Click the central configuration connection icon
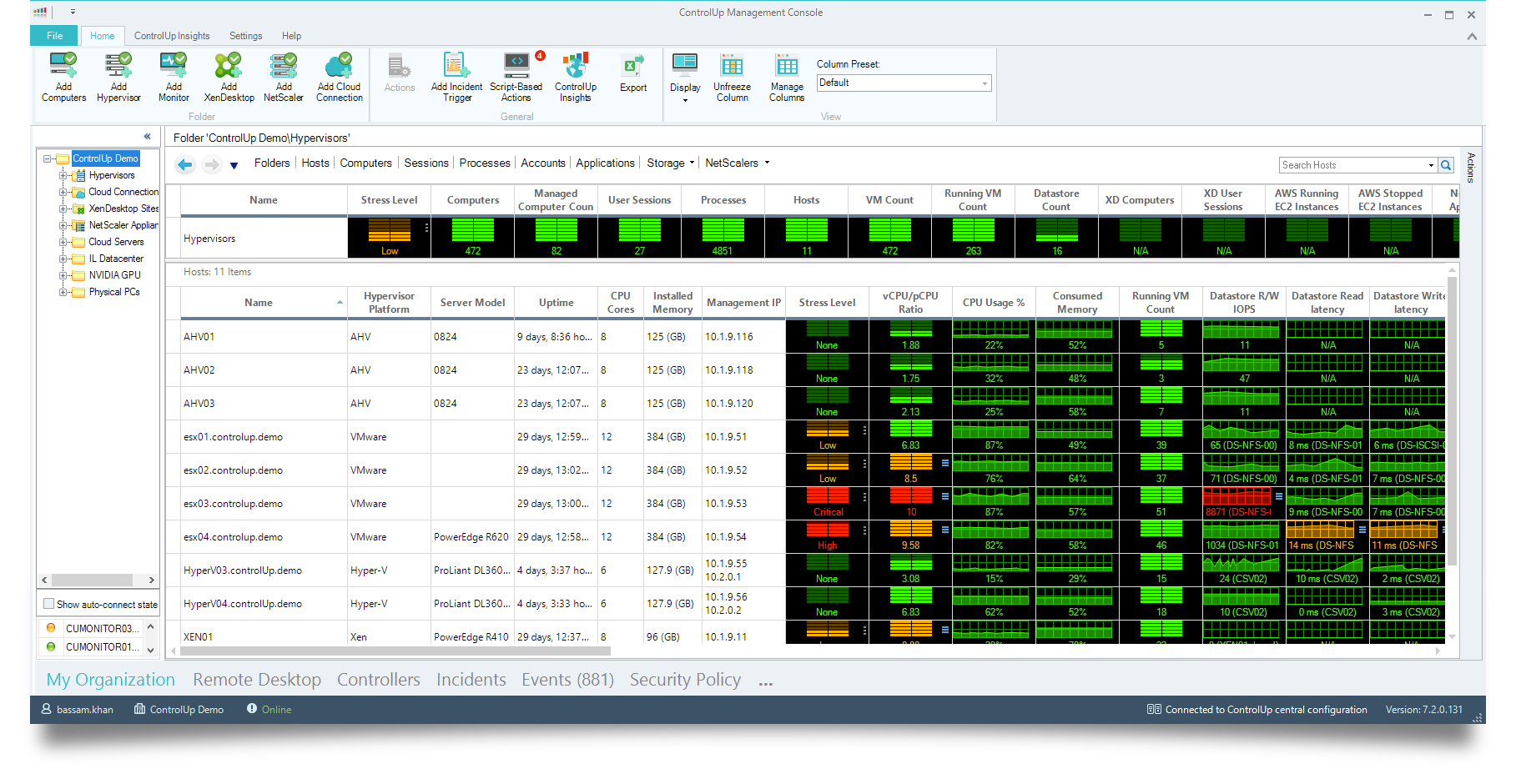Image resolution: width=1516 pixels, height=784 pixels. (x=1154, y=709)
